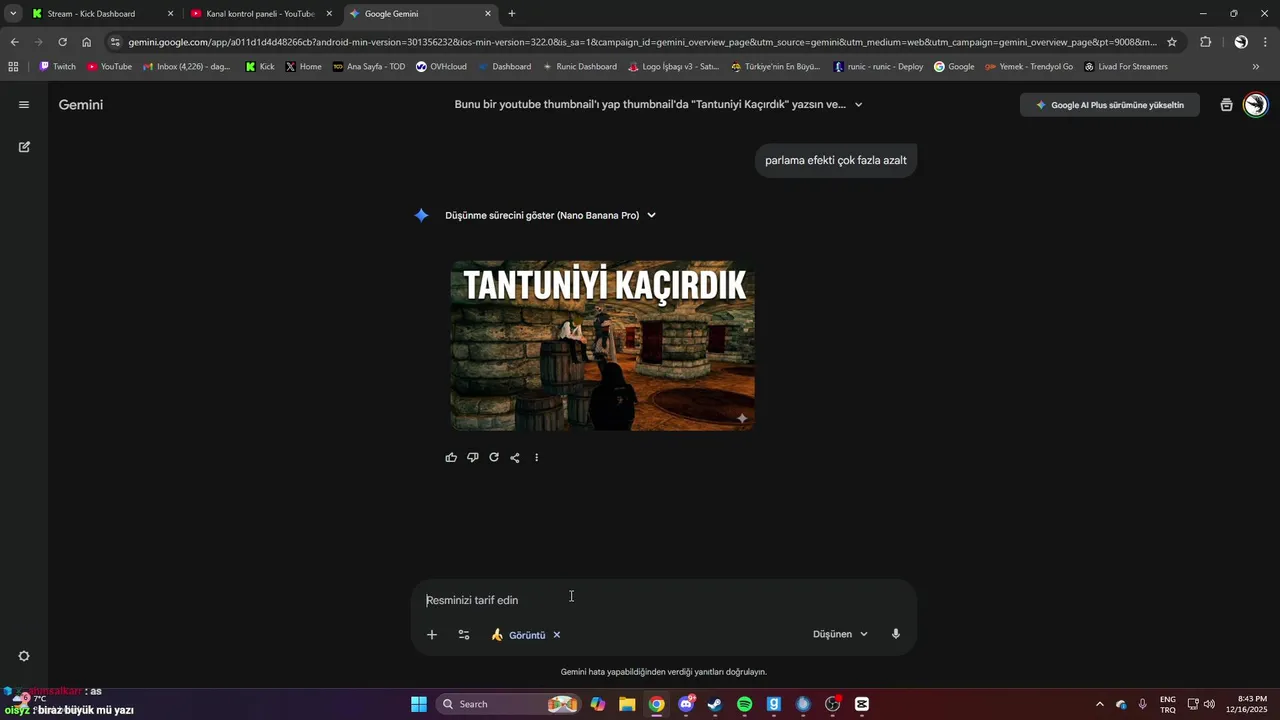This screenshot has height=720, width=1280.
Task: Open a new Chrome tab
Action: 512,14
